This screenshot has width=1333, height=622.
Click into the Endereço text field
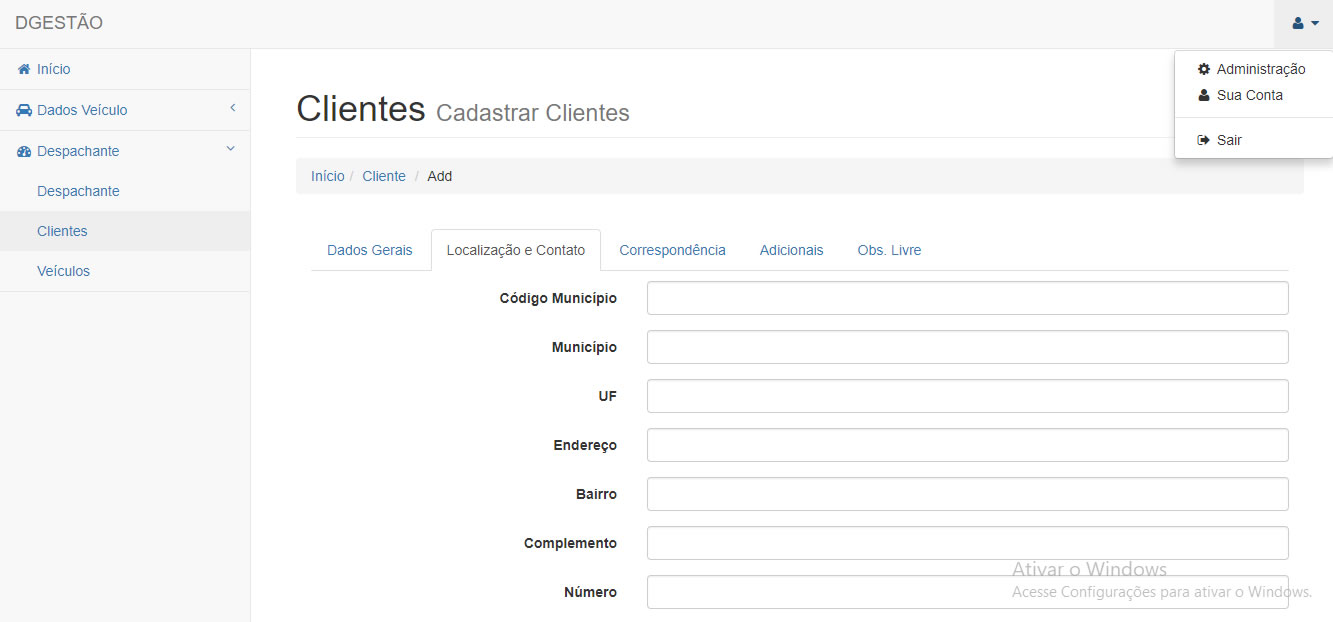(x=967, y=446)
